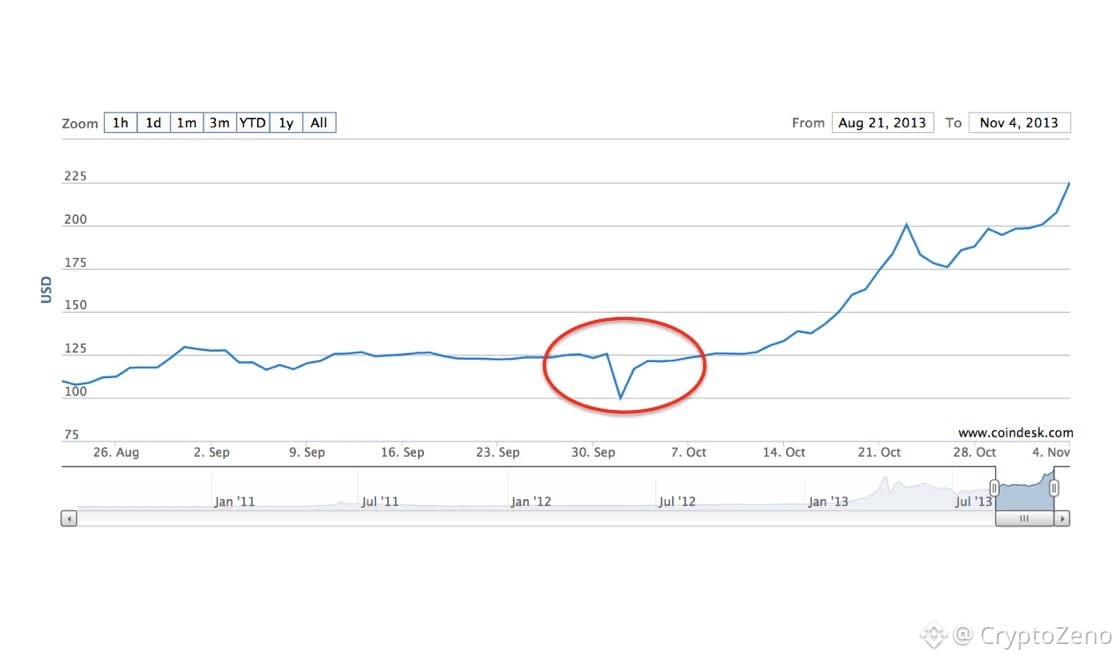Choose the 1y zoom range
Viewport: 1120px width, 660px height.
pos(286,123)
